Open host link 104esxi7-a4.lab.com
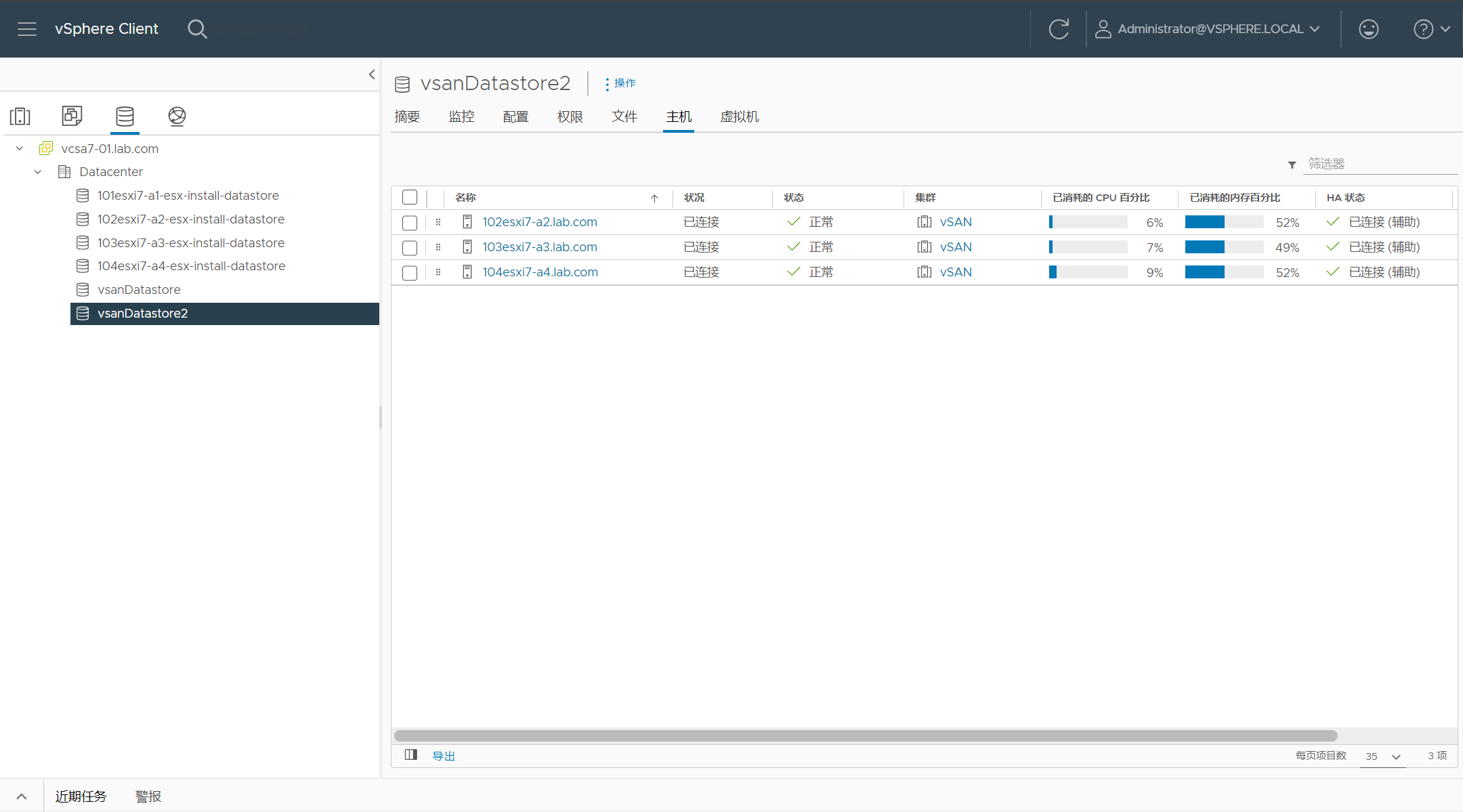Image resolution: width=1463 pixels, height=812 pixels. pos(540,272)
